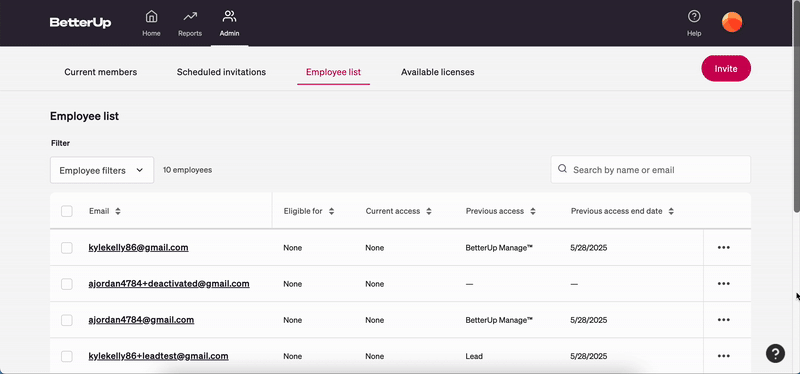Sort by Email column arrows
The width and height of the screenshot is (800, 374).
118,211
